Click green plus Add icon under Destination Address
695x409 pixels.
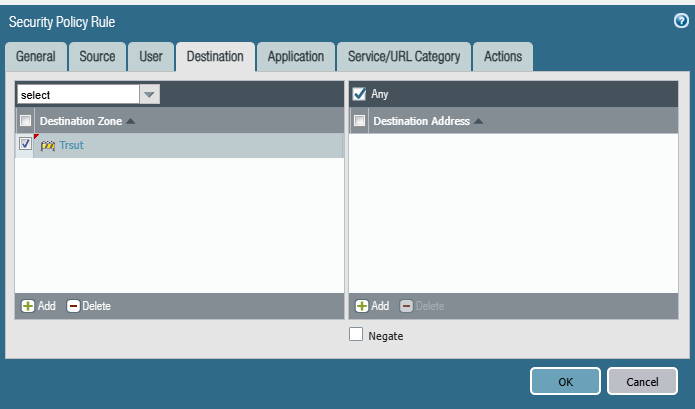coord(362,306)
